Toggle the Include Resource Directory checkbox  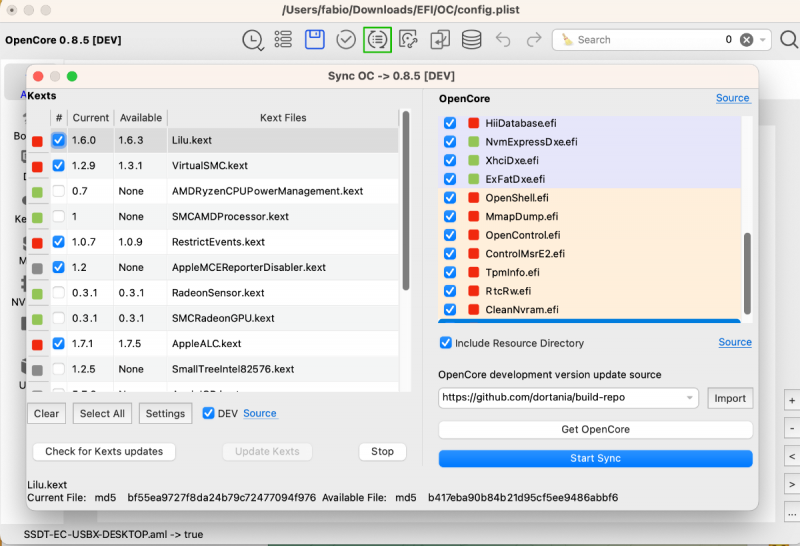[446, 343]
